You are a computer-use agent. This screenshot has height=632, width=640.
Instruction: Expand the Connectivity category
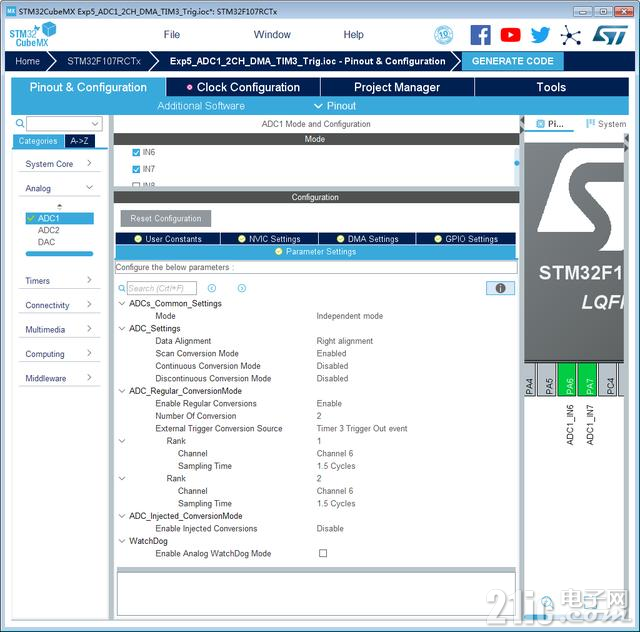click(x=59, y=305)
